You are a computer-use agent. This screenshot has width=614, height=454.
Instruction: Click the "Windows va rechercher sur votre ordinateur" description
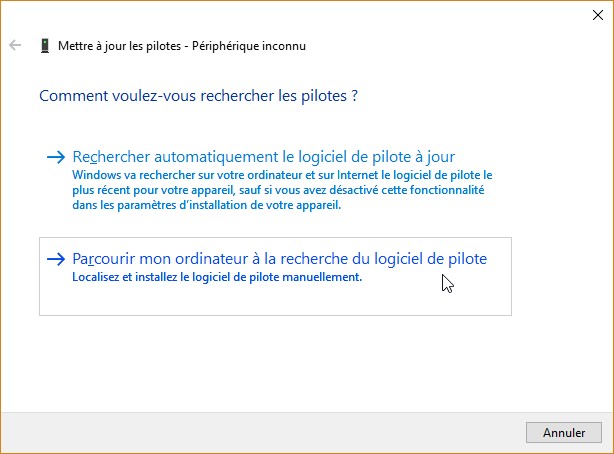pyautogui.click(x=282, y=174)
